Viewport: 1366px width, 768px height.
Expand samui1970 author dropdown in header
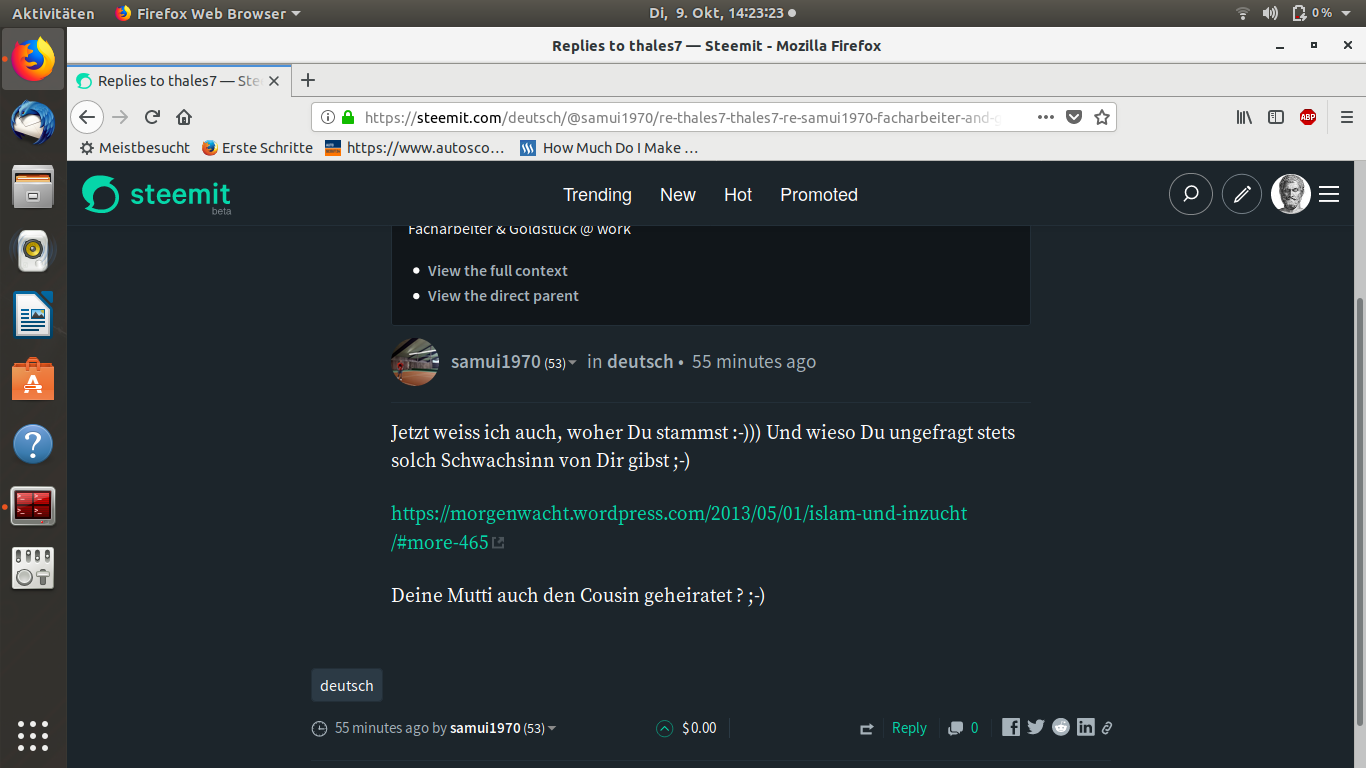pyautogui.click(x=573, y=363)
